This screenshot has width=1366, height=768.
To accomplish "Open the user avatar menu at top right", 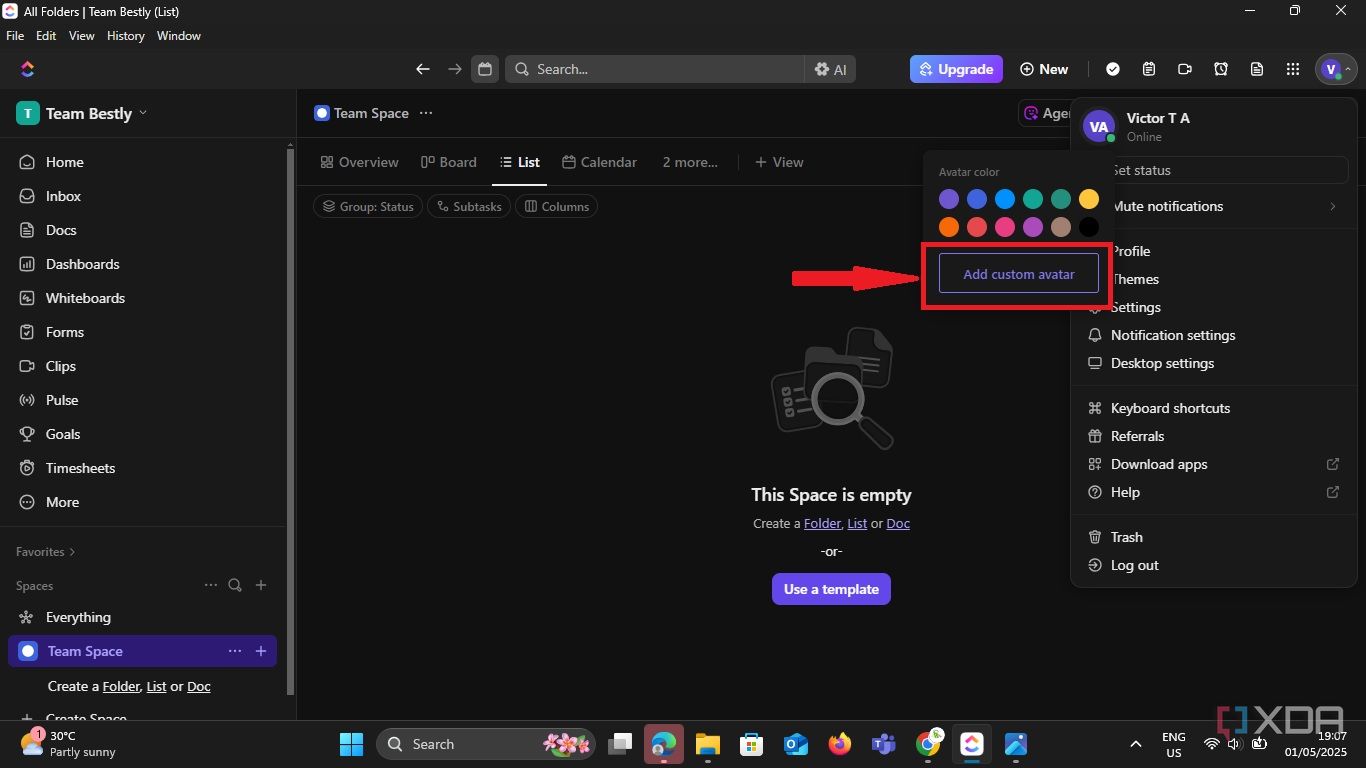I will click(x=1336, y=69).
